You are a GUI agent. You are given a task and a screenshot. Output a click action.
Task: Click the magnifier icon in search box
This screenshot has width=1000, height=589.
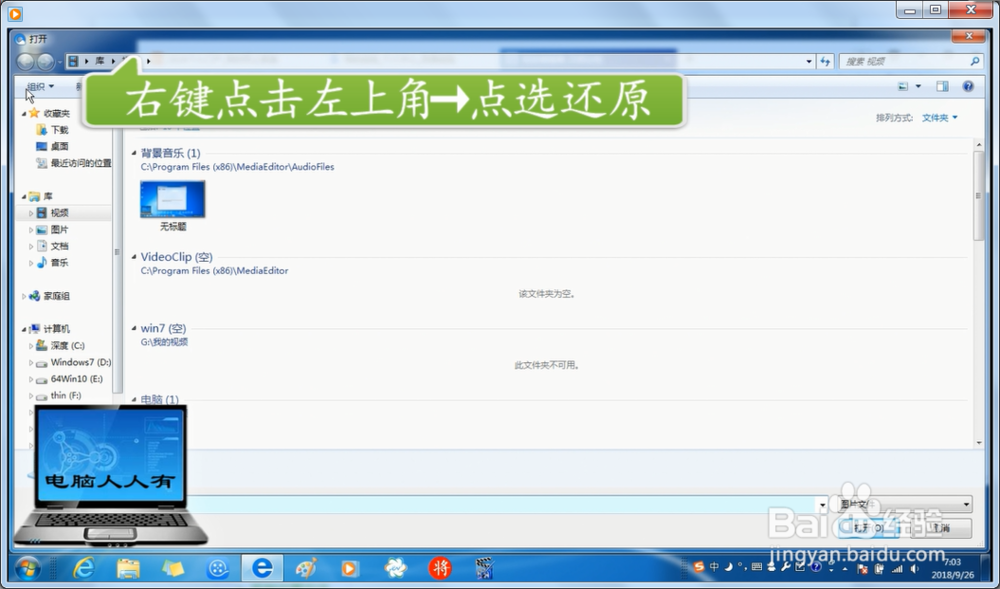click(x=974, y=61)
